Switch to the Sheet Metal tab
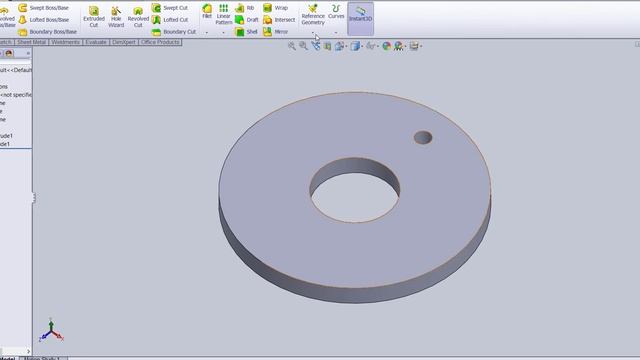The height and width of the screenshot is (360, 640). 31,42
